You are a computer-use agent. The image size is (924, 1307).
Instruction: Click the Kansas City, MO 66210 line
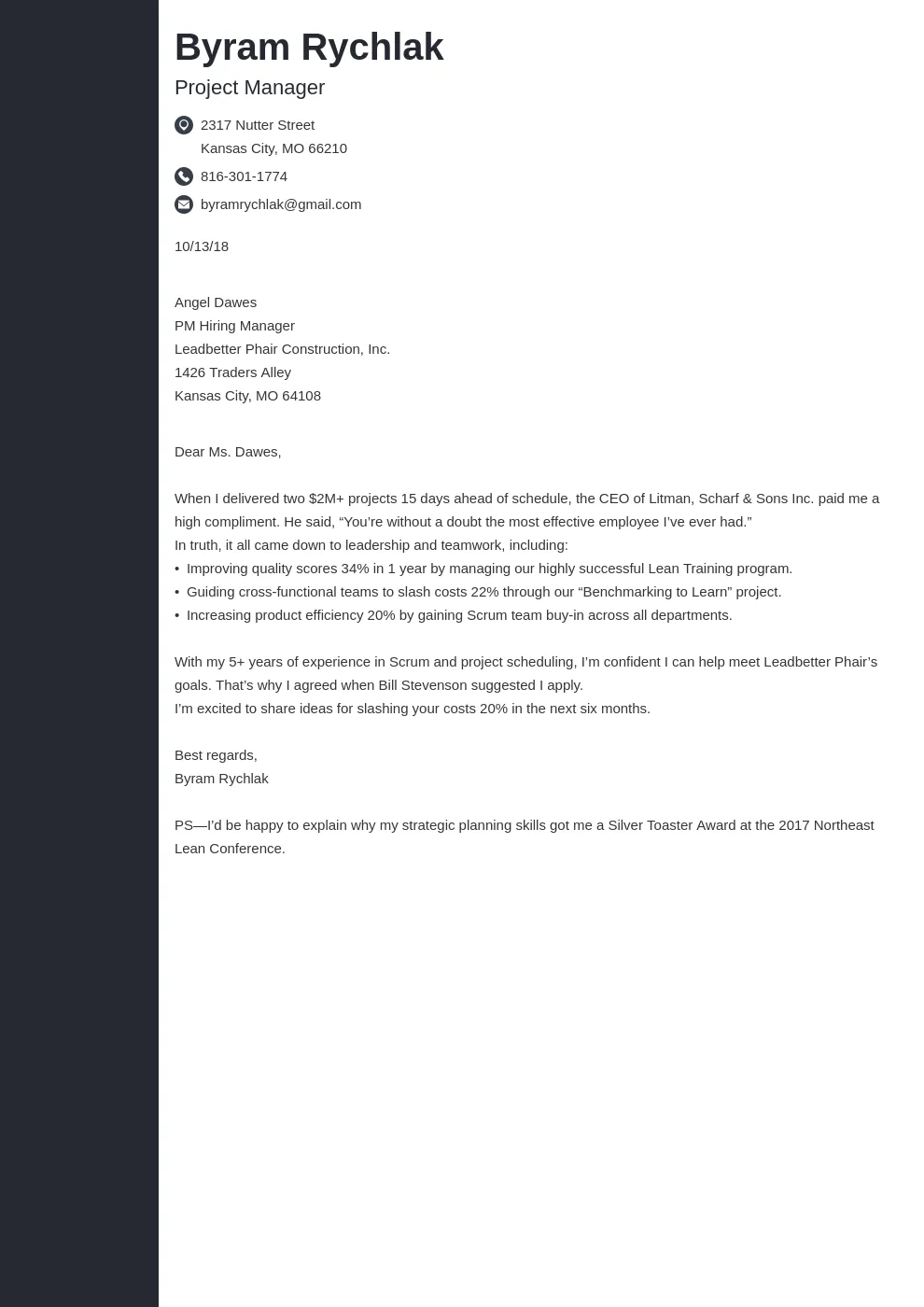click(x=273, y=148)
